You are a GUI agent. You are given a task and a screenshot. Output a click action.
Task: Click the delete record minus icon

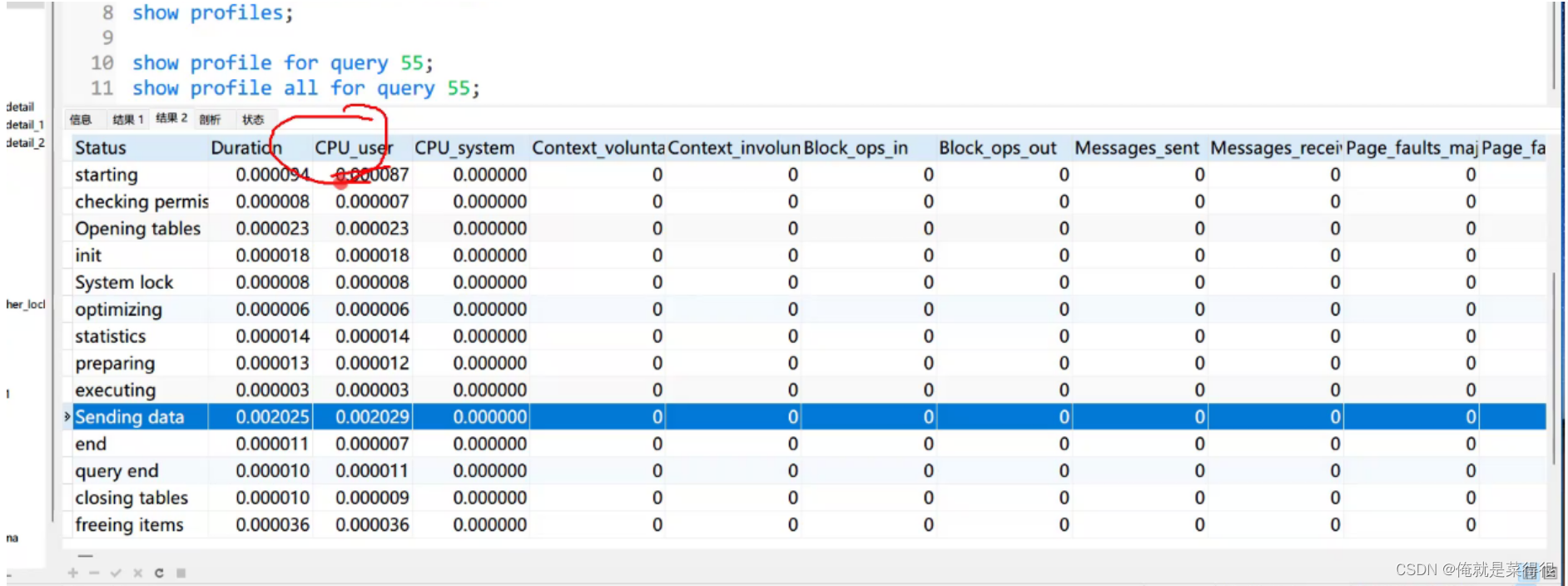[94, 573]
